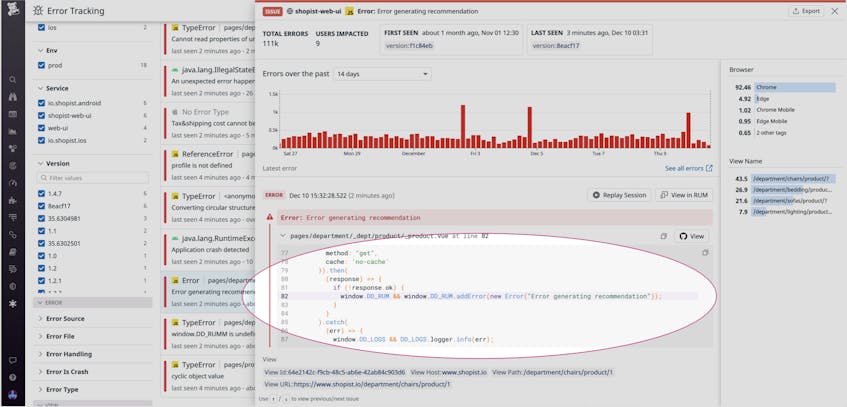
Task: Click the version:8eacf17 last seen tag
Action: (556, 46)
